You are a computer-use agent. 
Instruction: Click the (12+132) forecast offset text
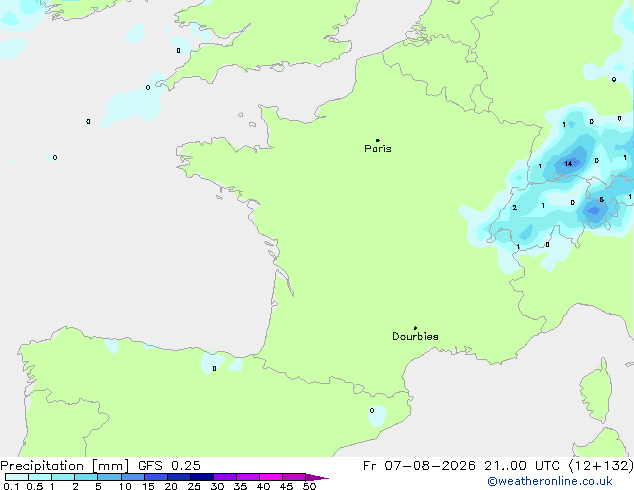point(601,466)
